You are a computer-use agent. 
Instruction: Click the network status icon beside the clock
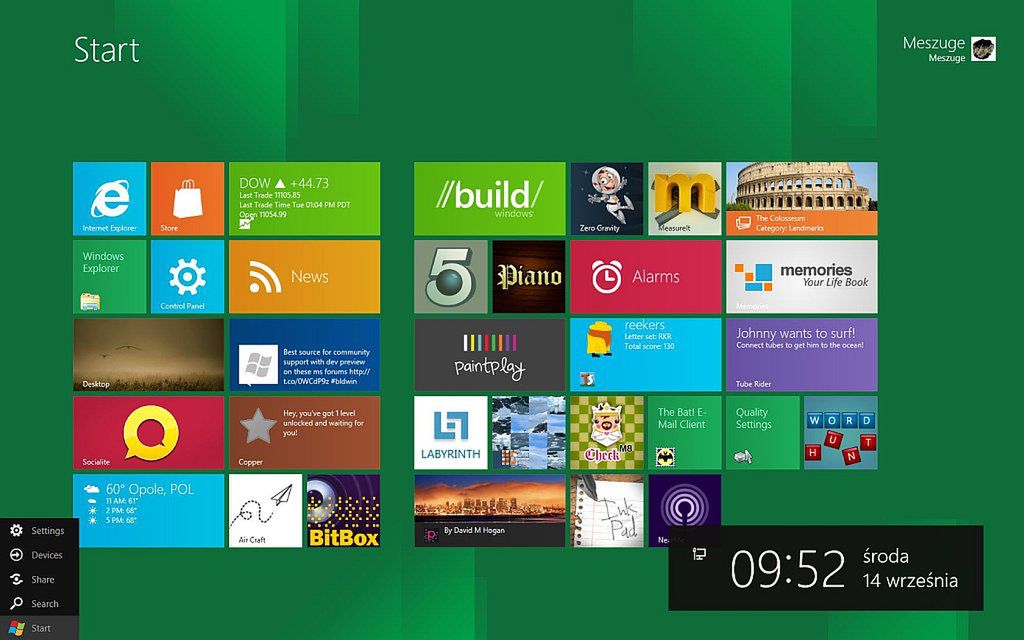click(x=699, y=554)
